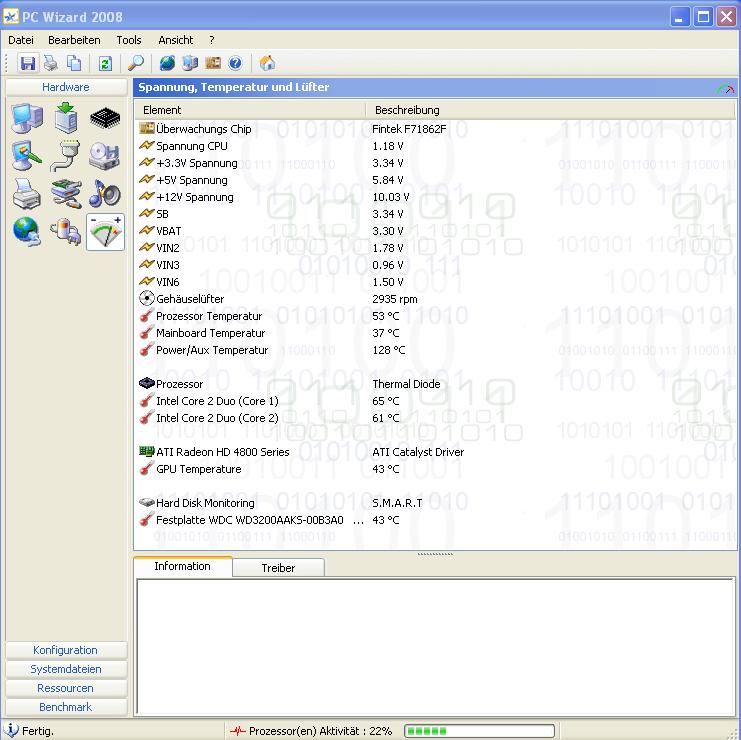The image size is (741, 740).
Task: Select the VIN6 row
Action: pyautogui.click(x=435, y=282)
